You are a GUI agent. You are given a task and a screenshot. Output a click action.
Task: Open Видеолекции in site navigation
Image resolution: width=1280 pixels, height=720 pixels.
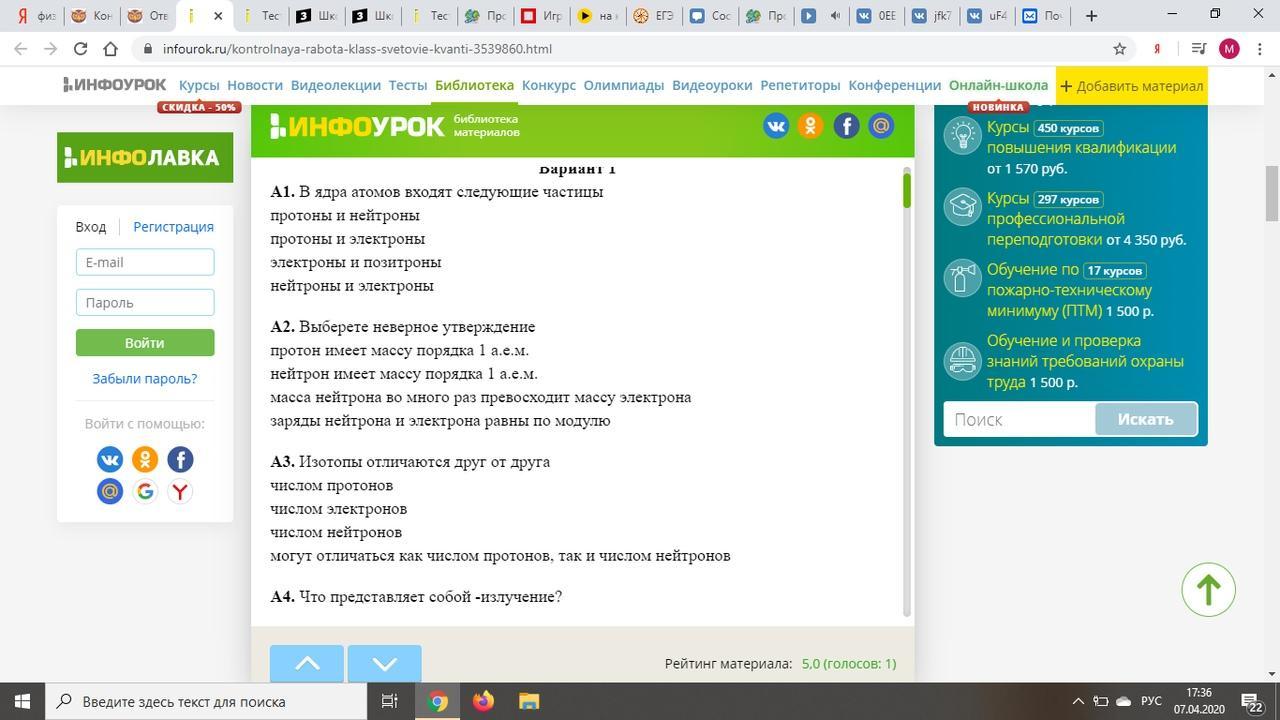336,85
